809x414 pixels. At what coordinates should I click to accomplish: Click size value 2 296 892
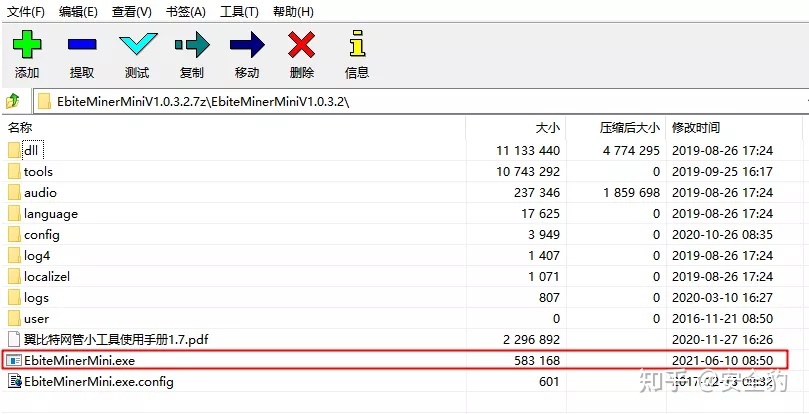(531, 340)
